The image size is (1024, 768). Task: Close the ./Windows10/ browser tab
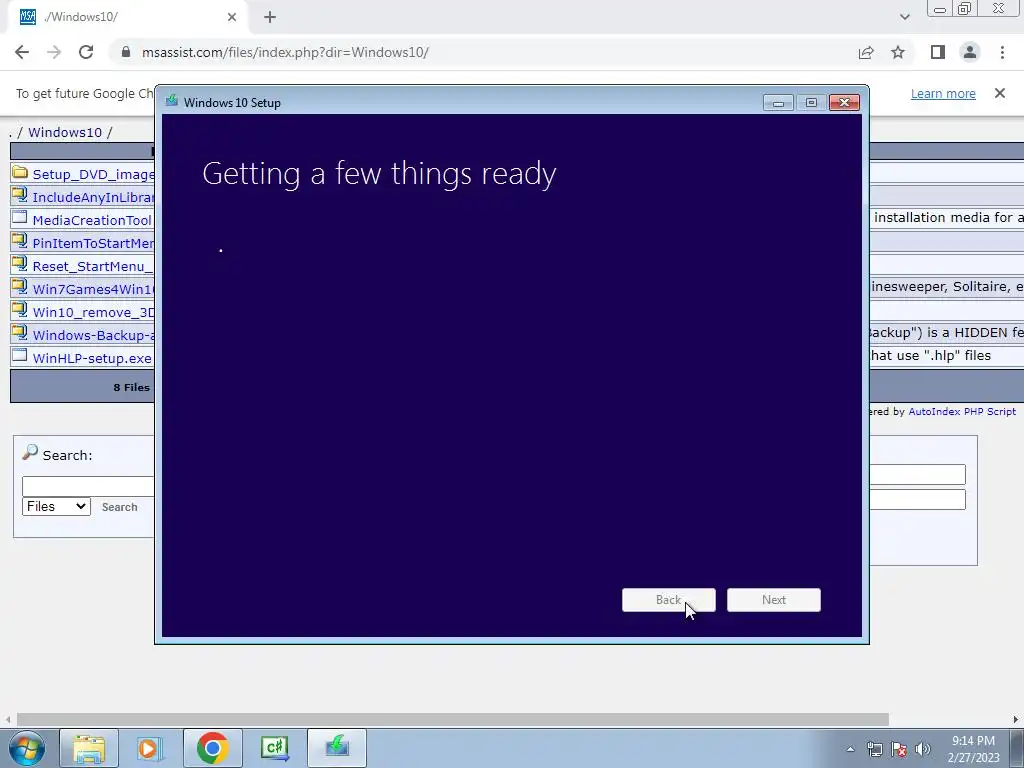tap(232, 17)
